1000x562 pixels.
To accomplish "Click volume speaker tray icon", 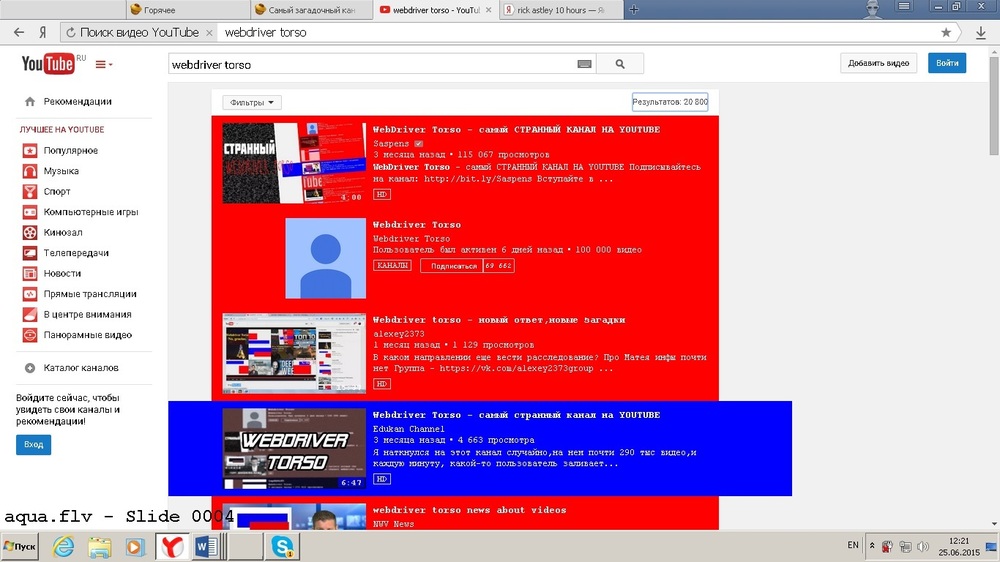I will tap(923, 547).
